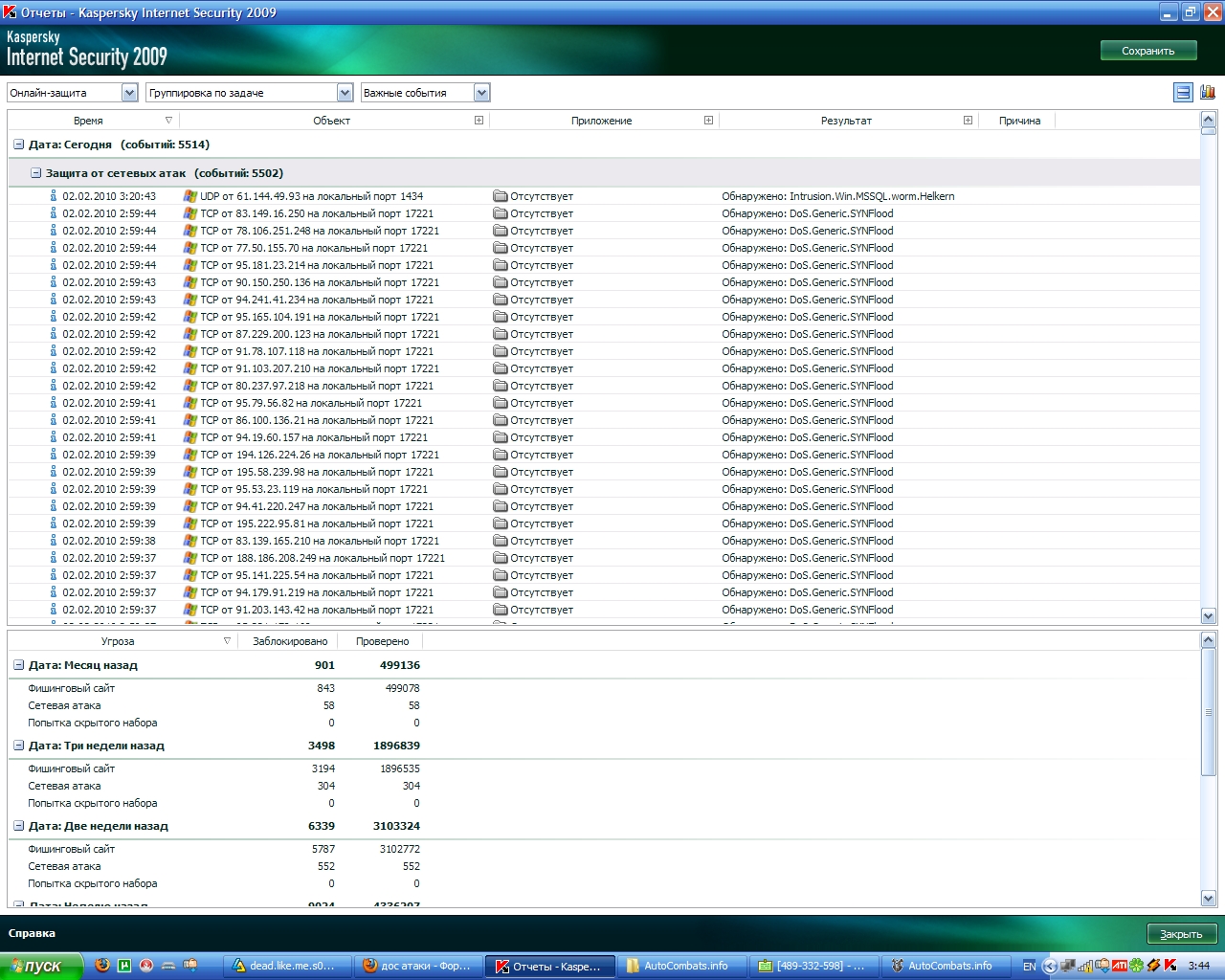The width and height of the screenshot is (1225, 980).
Task: Click the Закрыть button
Action: point(1182,933)
